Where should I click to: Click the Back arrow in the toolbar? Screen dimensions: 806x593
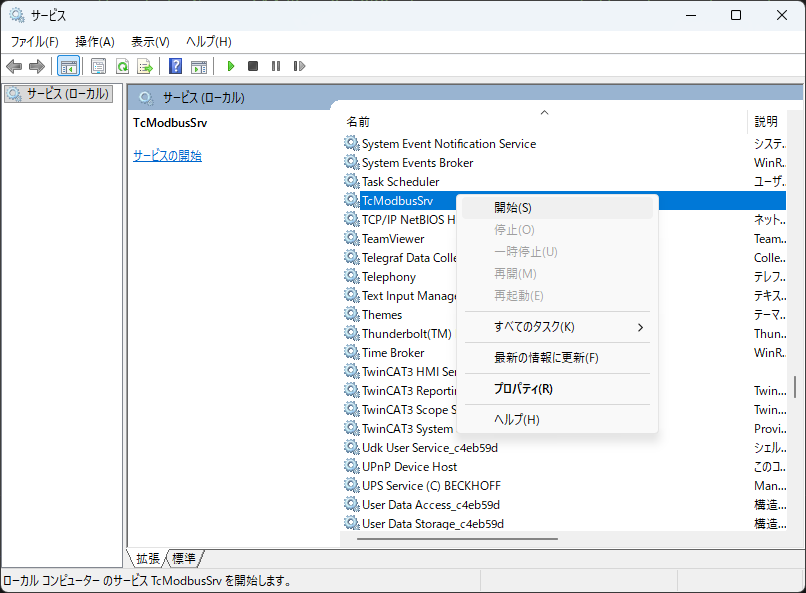(14, 66)
